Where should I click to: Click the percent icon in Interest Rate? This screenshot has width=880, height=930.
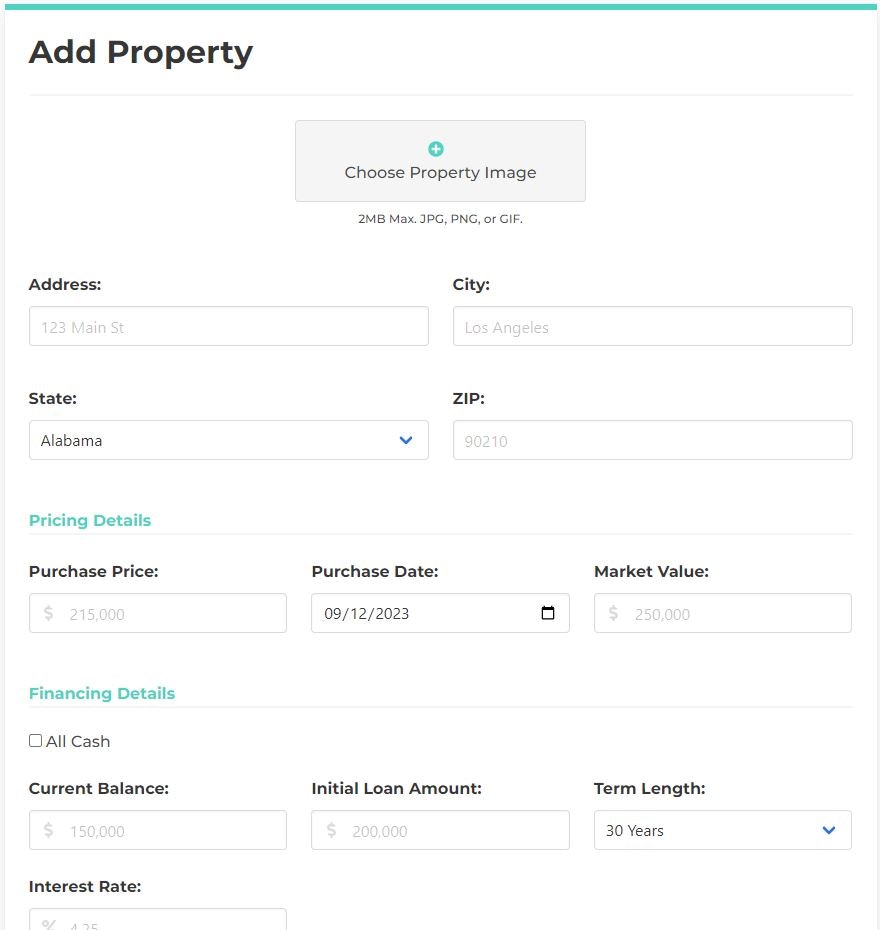(x=48, y=924)
